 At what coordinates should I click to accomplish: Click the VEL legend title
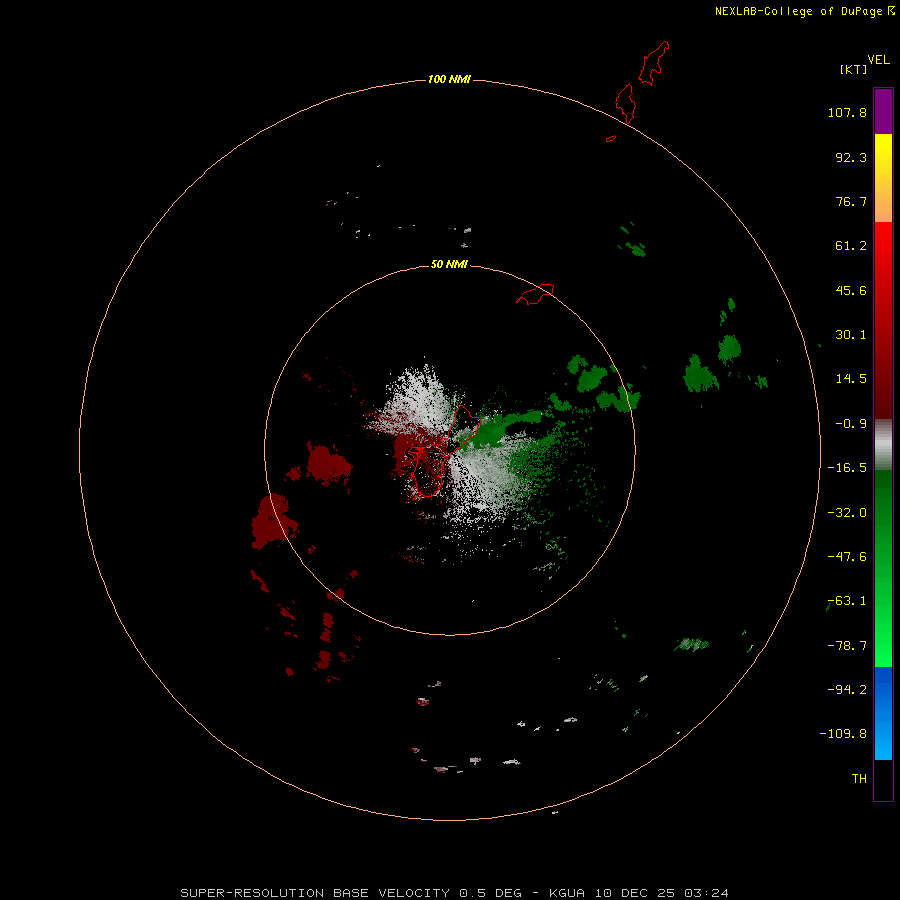(x=878, y=59)
